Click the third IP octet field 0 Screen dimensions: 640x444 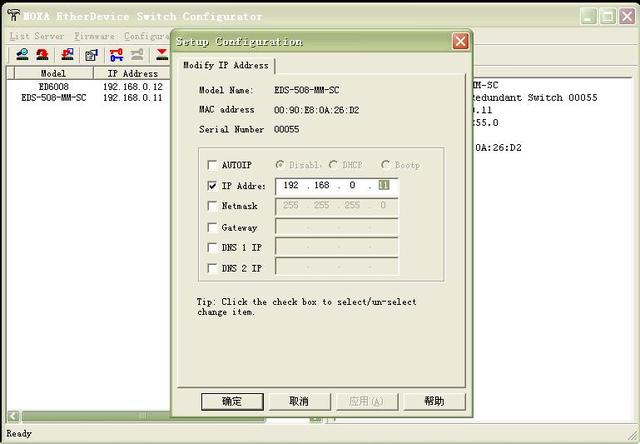(x=352, y=185)
